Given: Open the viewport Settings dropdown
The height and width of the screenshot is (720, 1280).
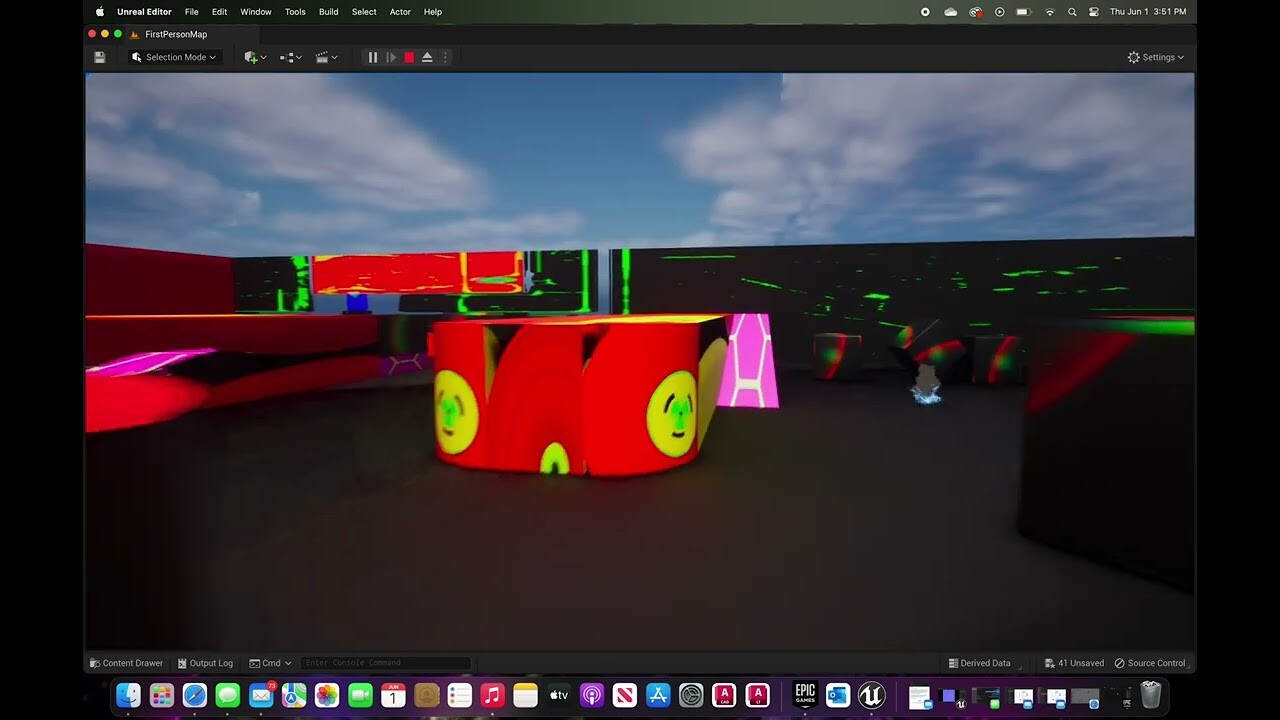Looking at the screenshot, I should coord(1155,57).
